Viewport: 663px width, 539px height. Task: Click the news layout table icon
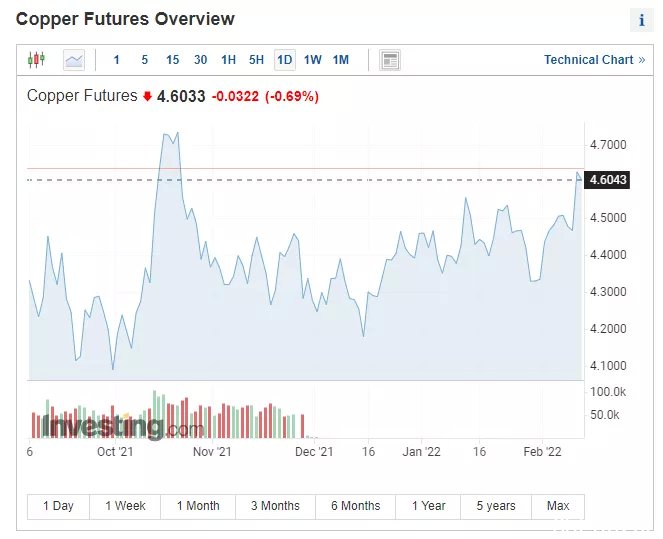pos(390,60)
